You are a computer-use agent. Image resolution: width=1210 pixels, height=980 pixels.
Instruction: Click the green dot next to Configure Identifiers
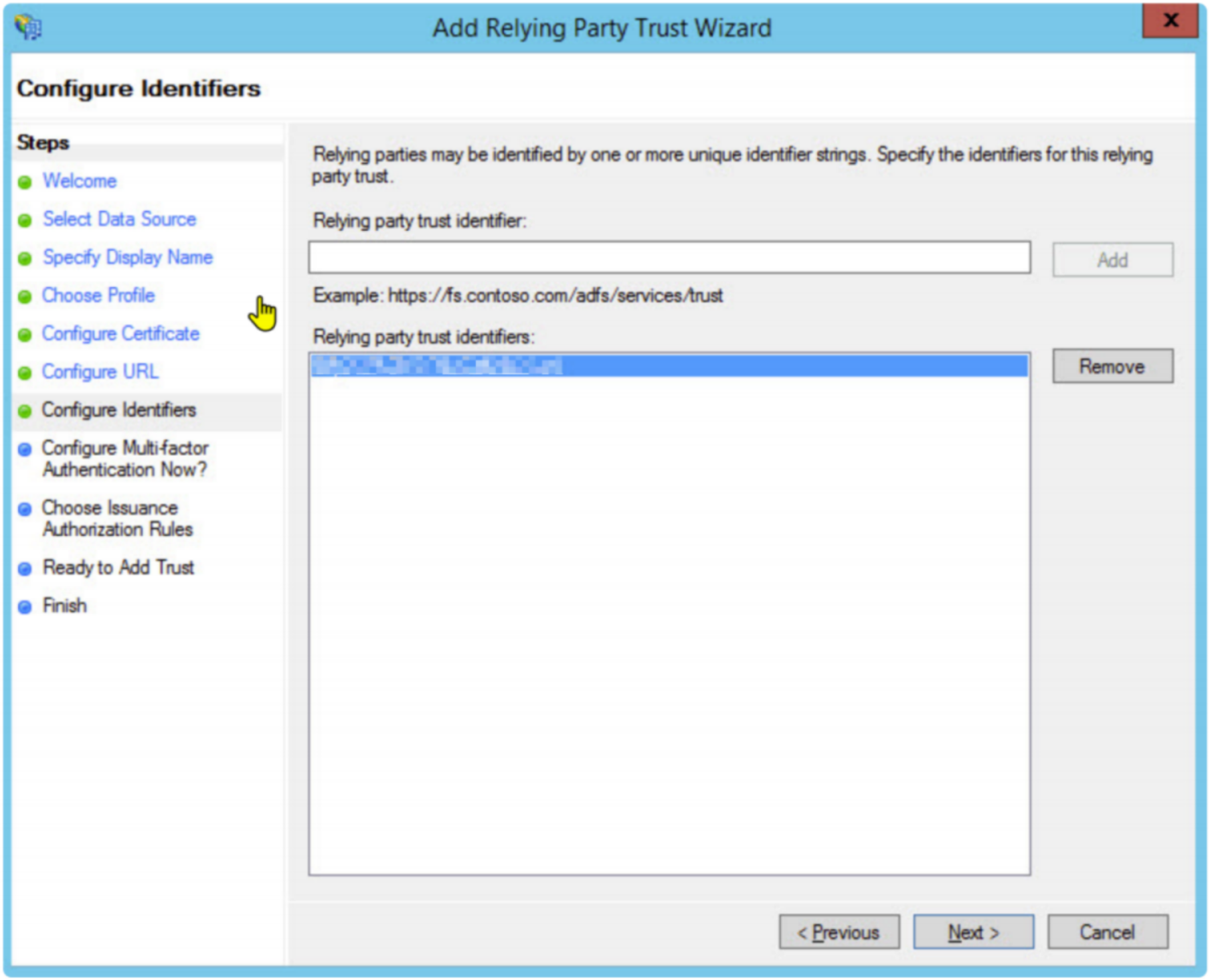click(x=25, y=412)
